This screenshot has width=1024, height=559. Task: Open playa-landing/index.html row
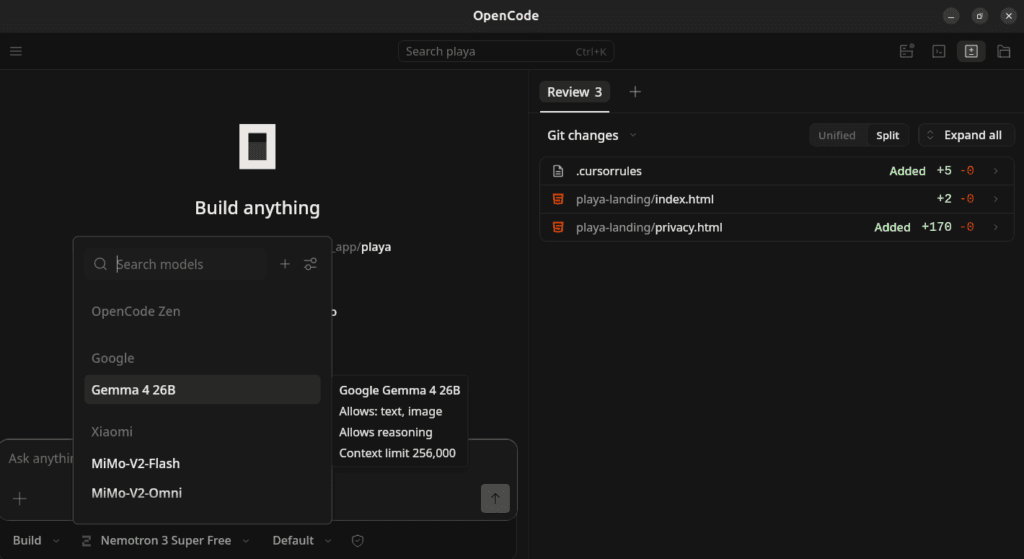[x=776, y=199]
